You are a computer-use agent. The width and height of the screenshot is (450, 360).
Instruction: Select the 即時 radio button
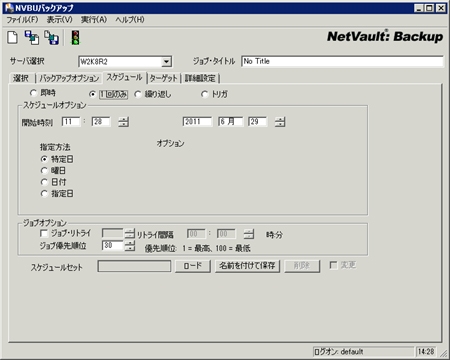33,93
